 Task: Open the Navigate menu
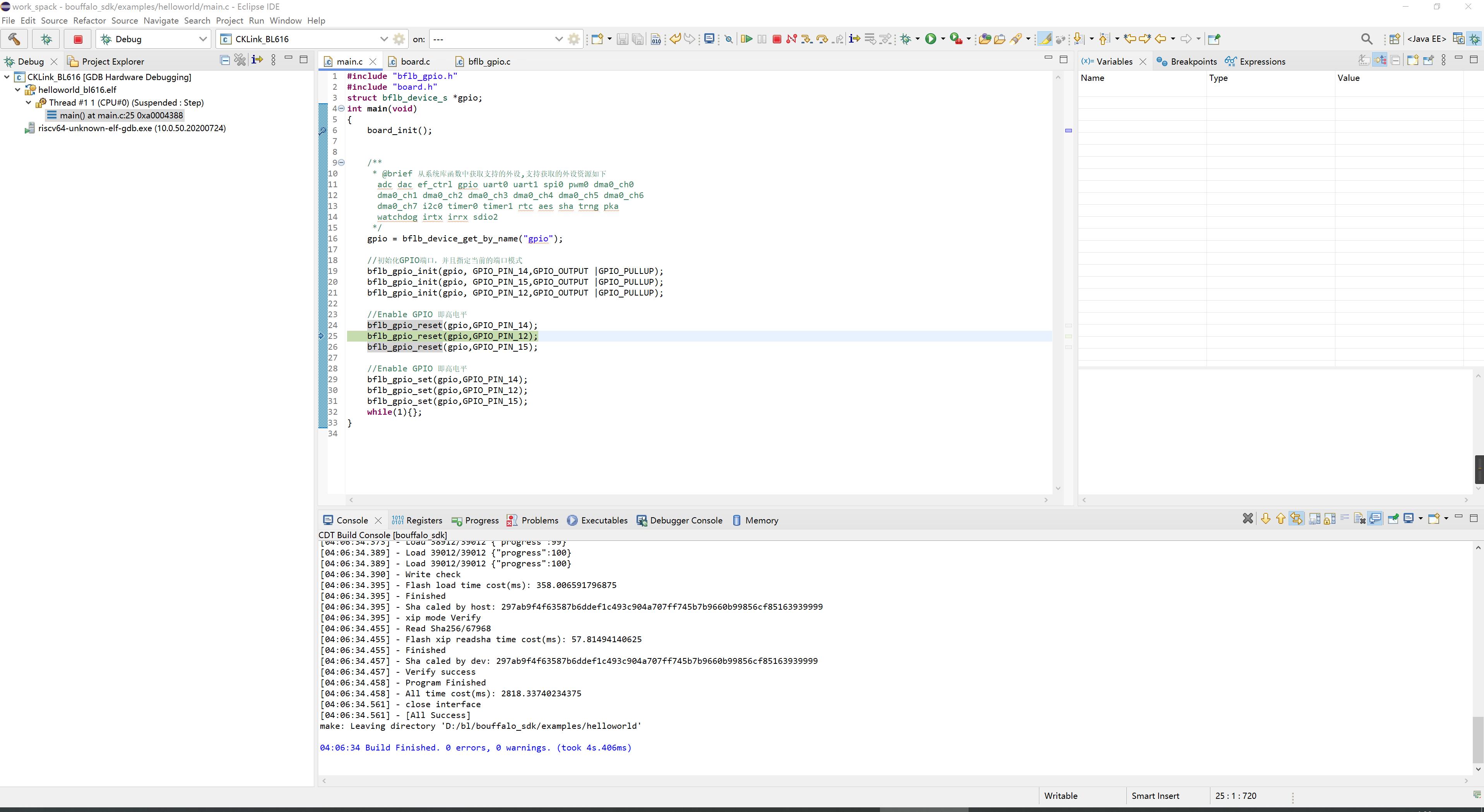161,21
